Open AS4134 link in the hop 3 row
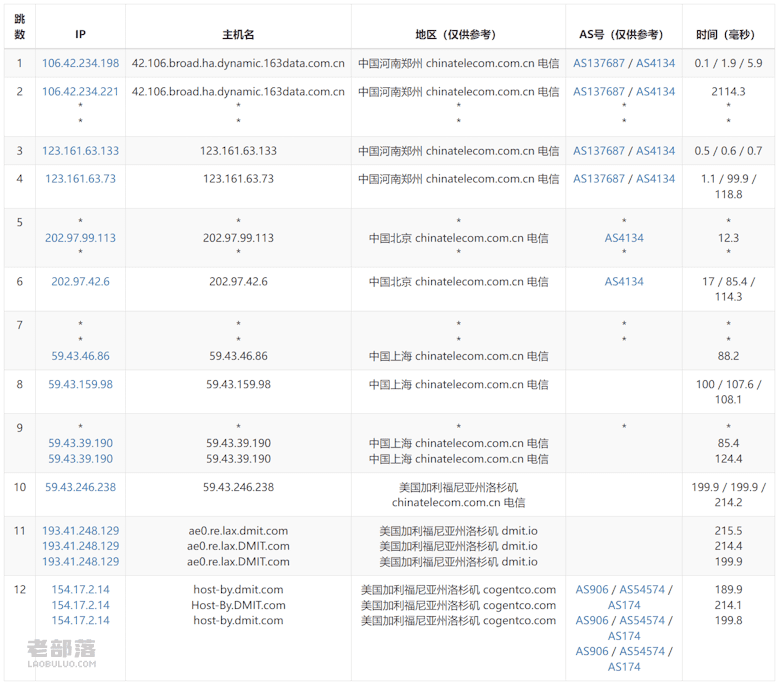This screenshot has width=780, height=685. (655, 151)
